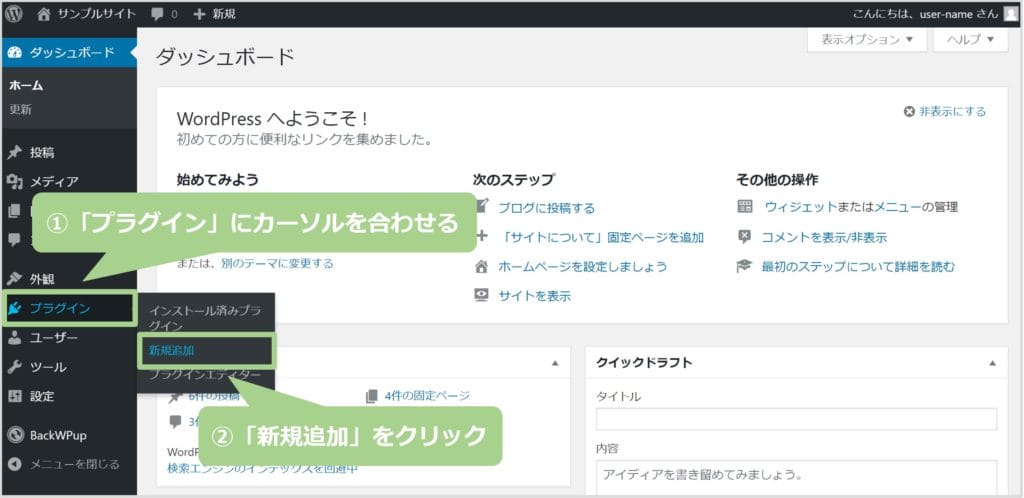Click 「サイトについて」固定ページを追加 link
The image size is (1024, 498).
[601, 238]
